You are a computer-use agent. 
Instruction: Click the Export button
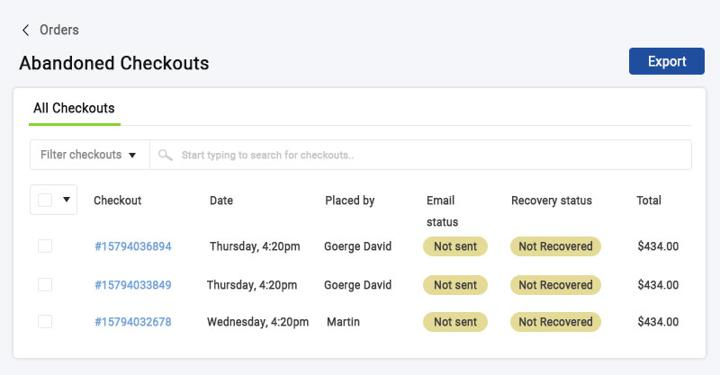(x=667, y=61)
